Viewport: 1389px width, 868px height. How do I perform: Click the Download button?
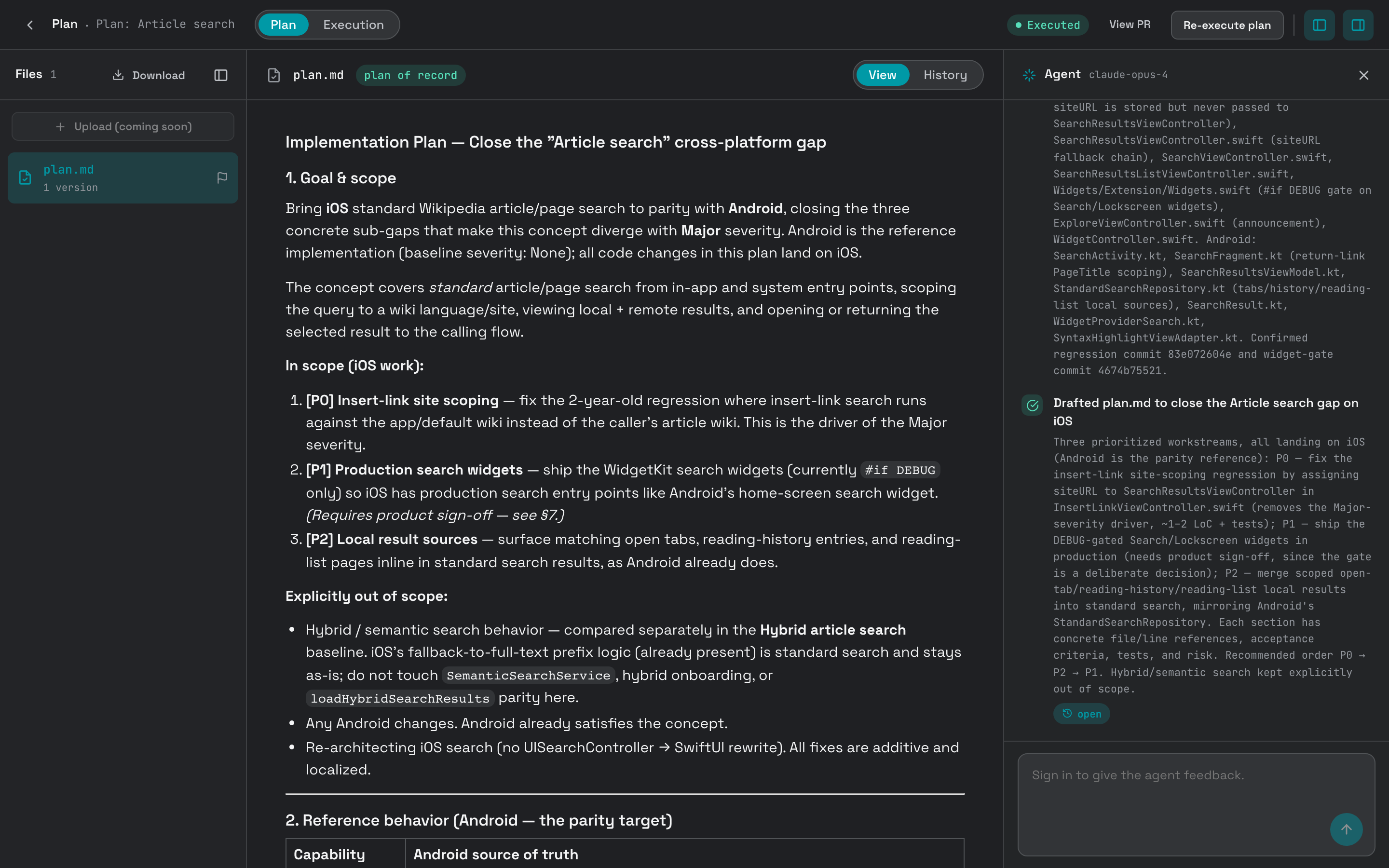pos(149,75)
